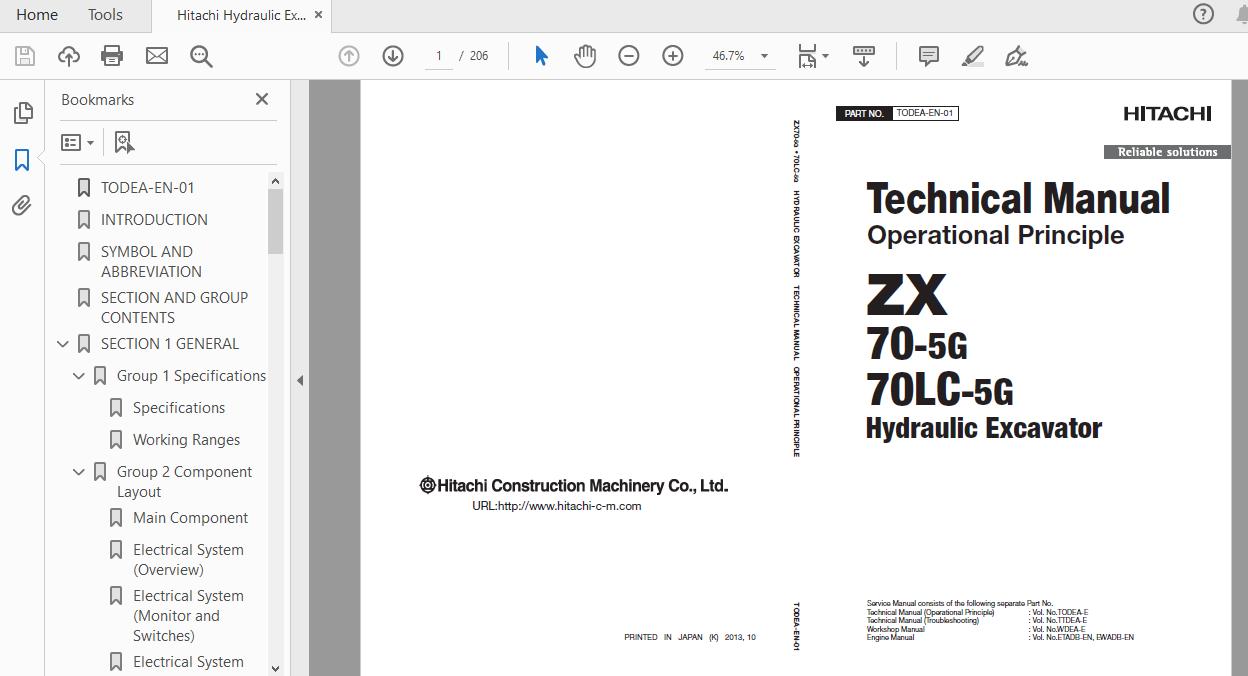Go to next page arrow
The image size is (1248, 676).
click(x=393, y=56)
